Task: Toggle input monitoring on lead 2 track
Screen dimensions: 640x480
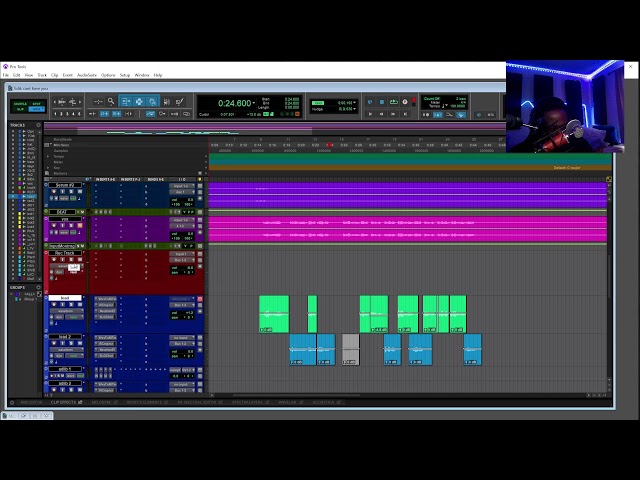Action: coord(62,343)
